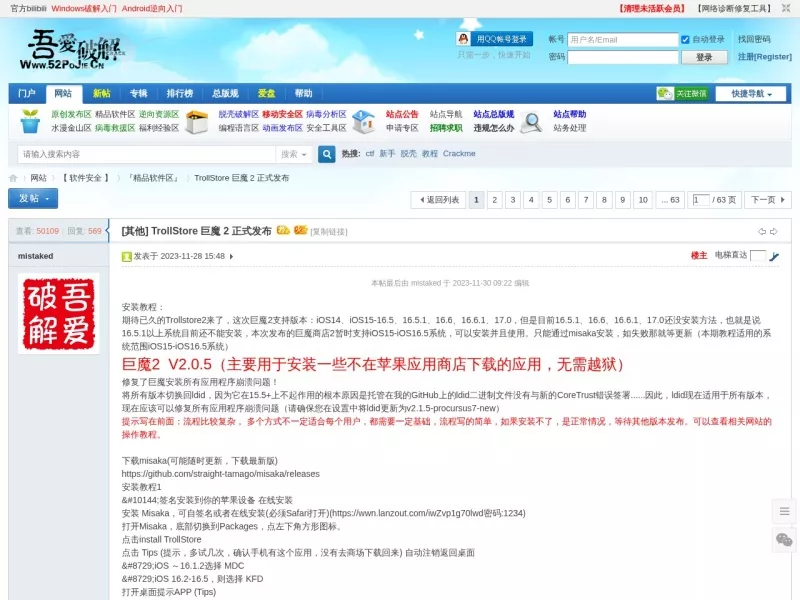Click 清理未活跃会员 top link

(652, 8)
